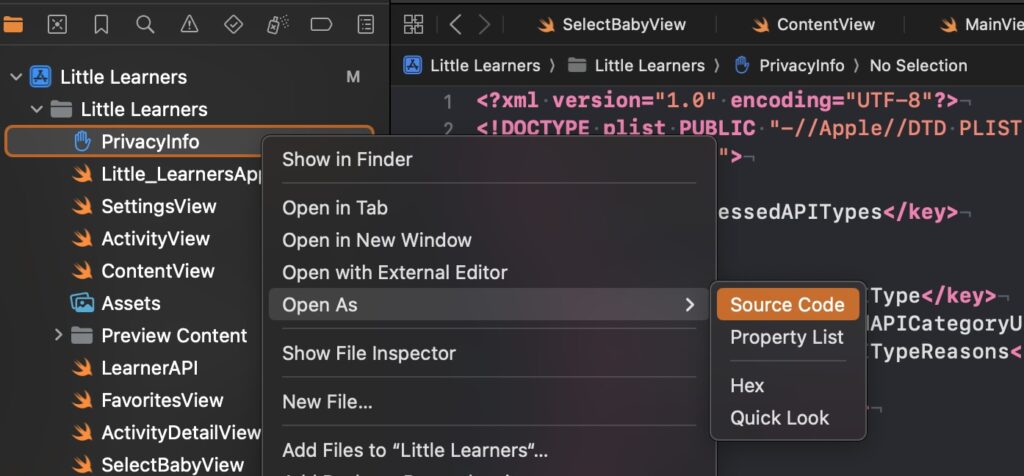Switch to the ContentView tab

coord(813,25)
